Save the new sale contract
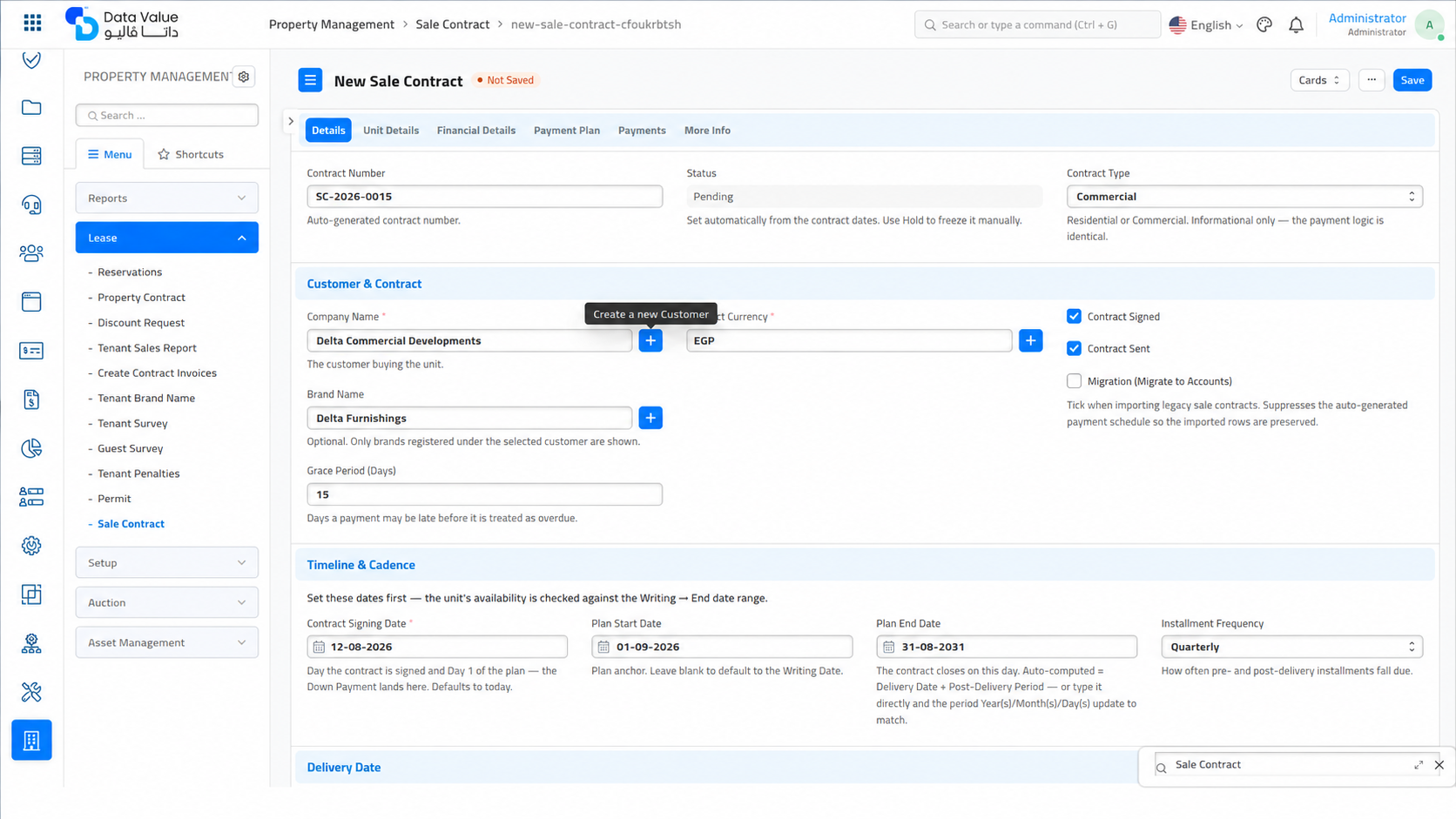Screen dimensions: 1456x819 pyautogui.click(x=1412, y=80)
